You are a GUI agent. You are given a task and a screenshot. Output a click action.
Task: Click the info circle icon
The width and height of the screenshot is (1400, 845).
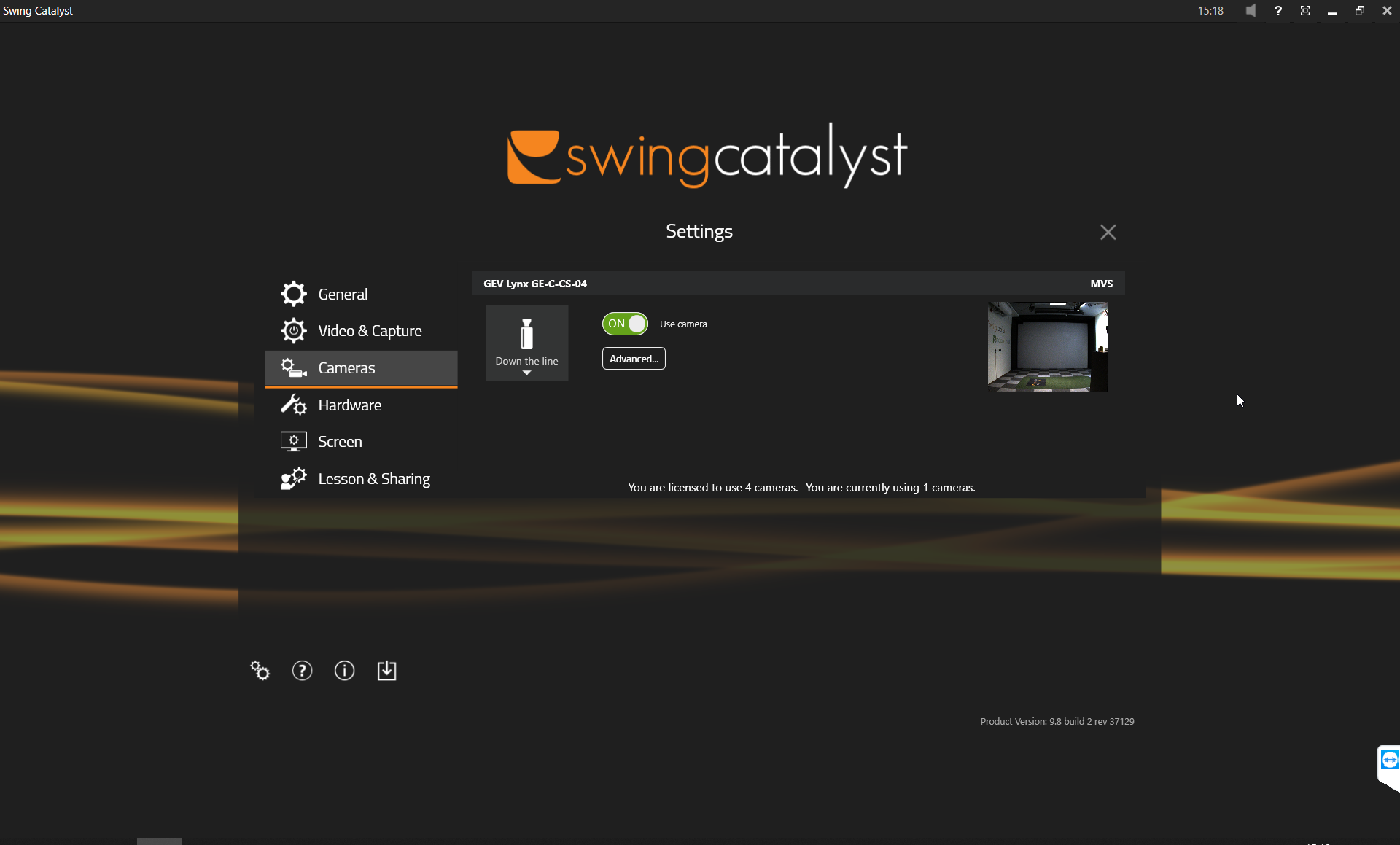click(344, 671)
